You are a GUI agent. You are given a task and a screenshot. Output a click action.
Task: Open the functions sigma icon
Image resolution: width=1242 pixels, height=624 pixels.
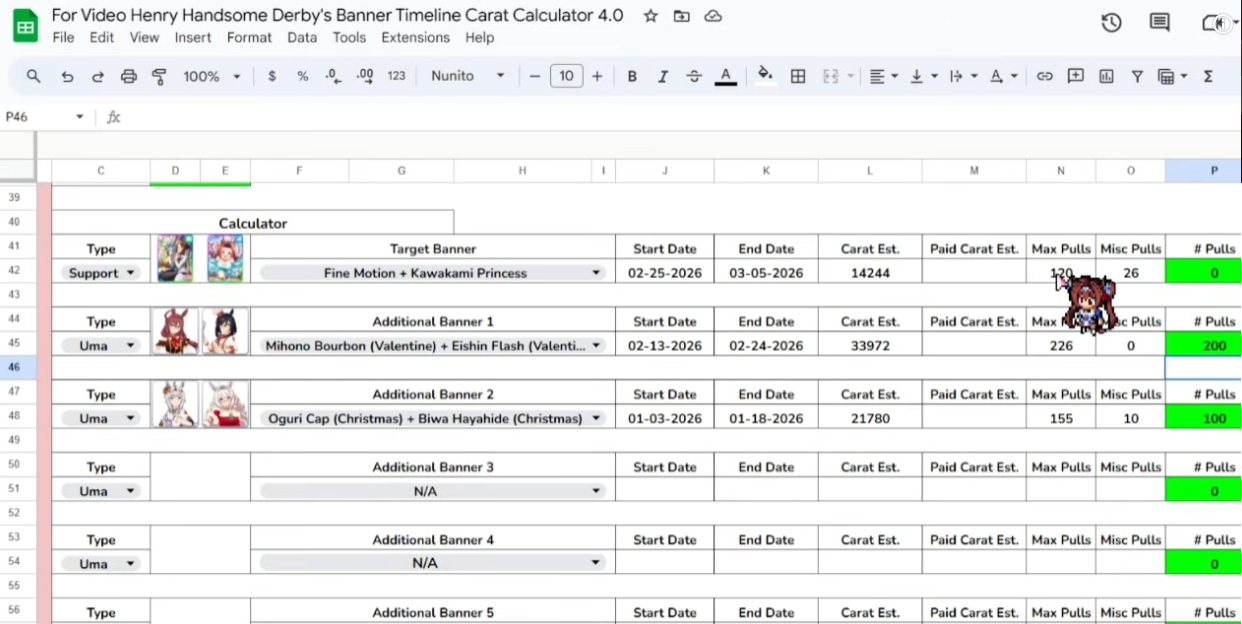pyautogui.click(x=1208, y=76)
